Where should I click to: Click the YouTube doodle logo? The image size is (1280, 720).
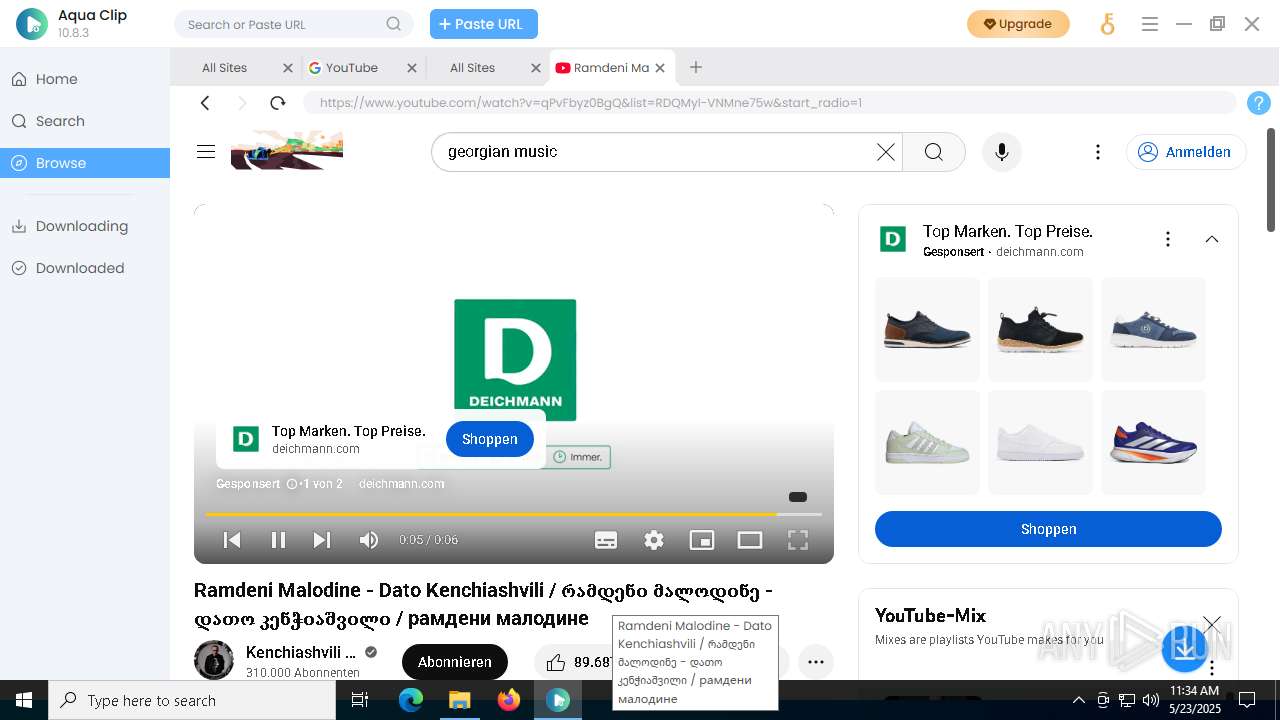coord(287,151)
